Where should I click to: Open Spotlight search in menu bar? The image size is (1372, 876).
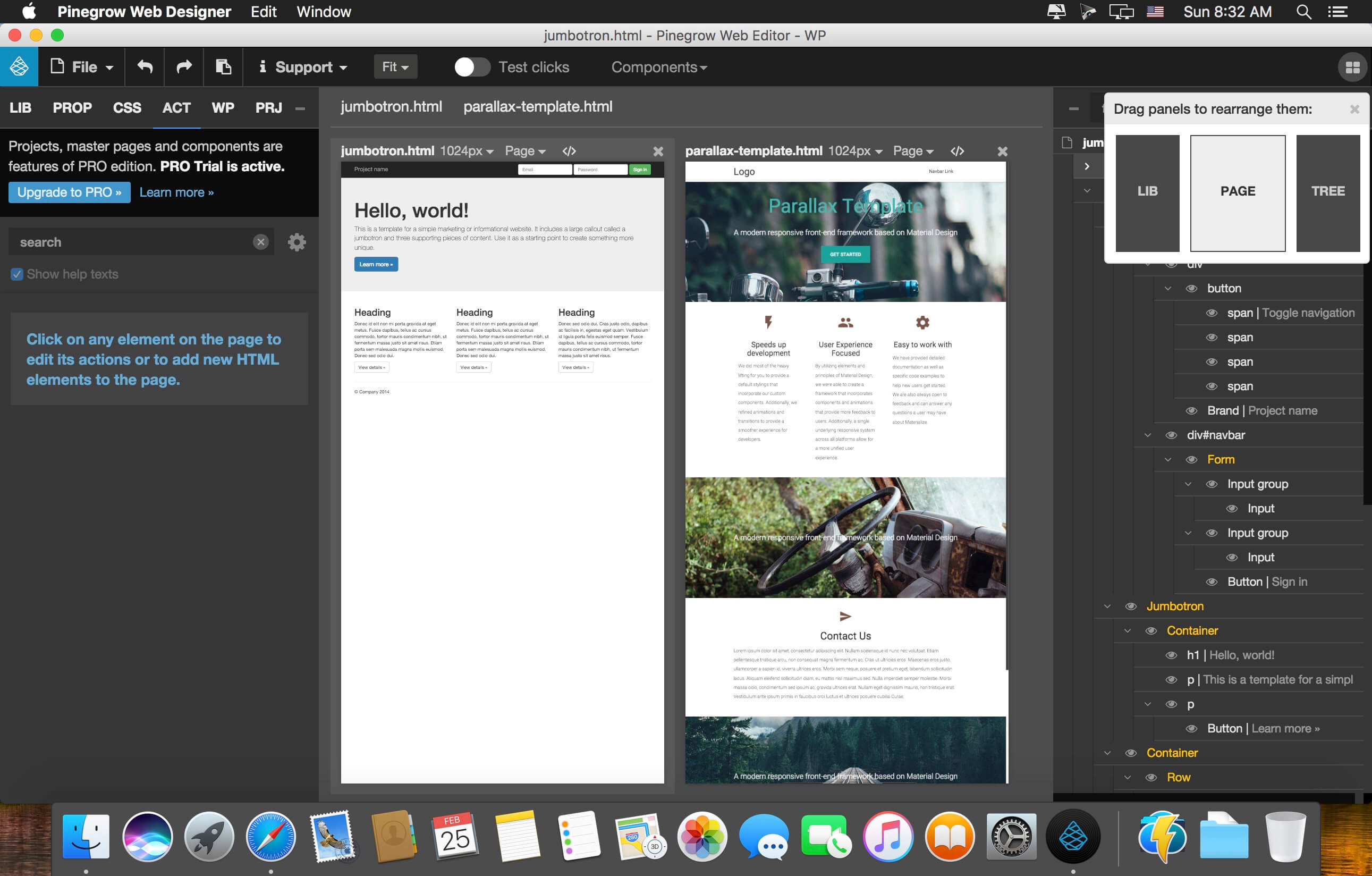1303,12
